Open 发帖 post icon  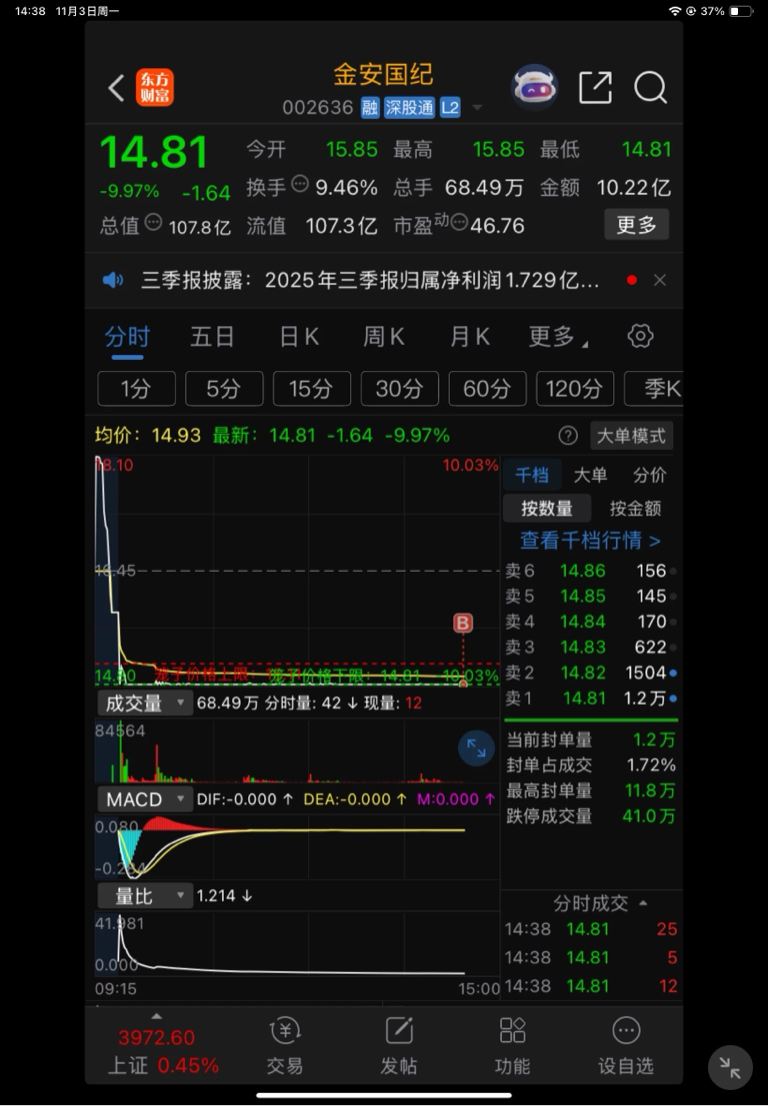click(398, 1046)
